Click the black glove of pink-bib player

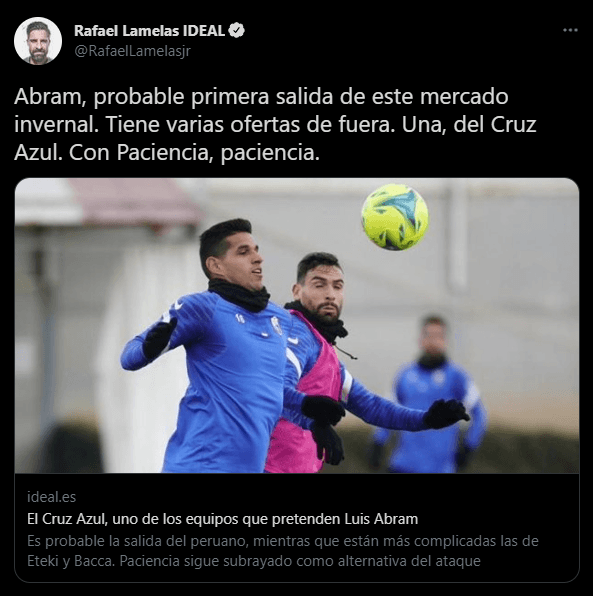[446, 414]
